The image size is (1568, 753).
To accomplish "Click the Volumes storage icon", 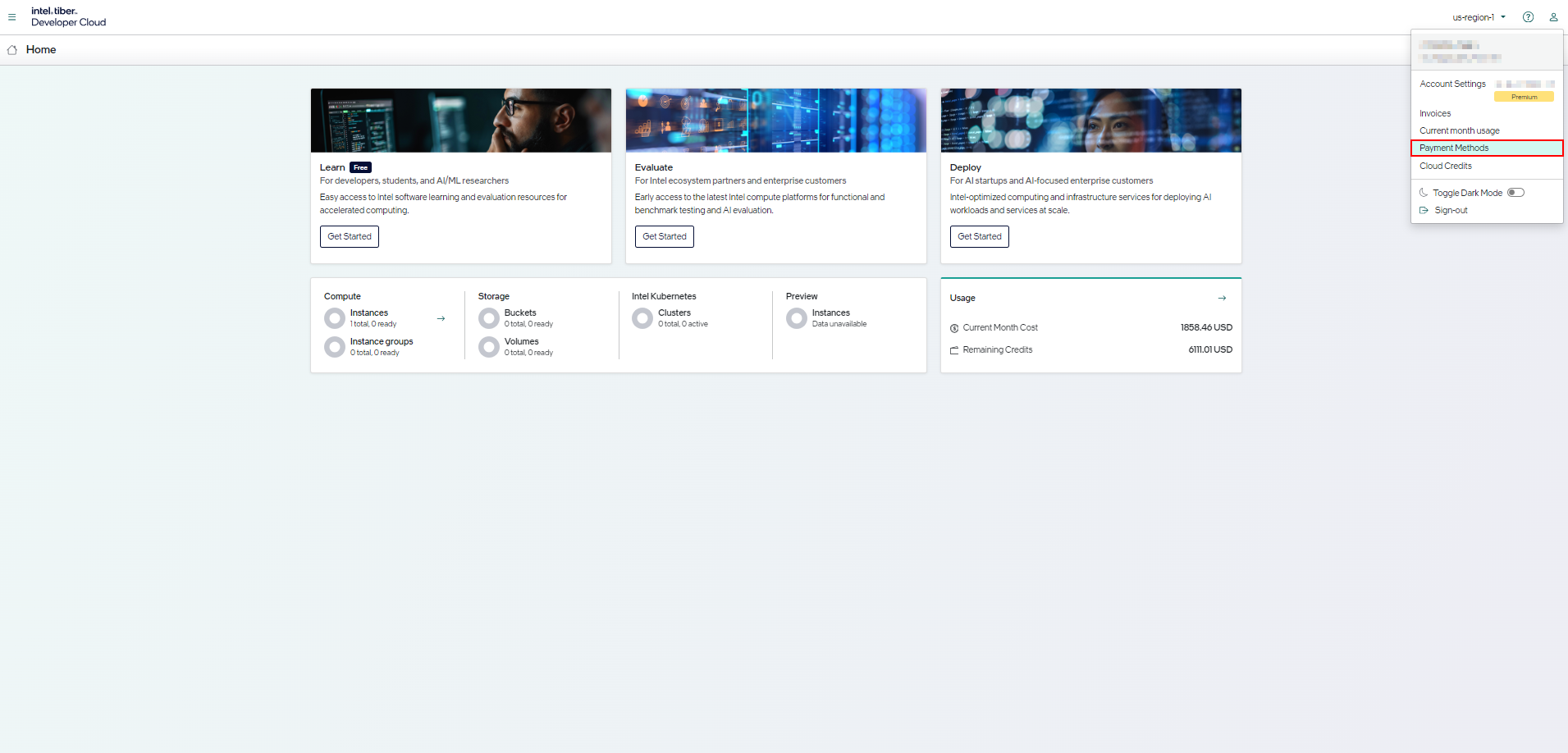I will point(489,347).
